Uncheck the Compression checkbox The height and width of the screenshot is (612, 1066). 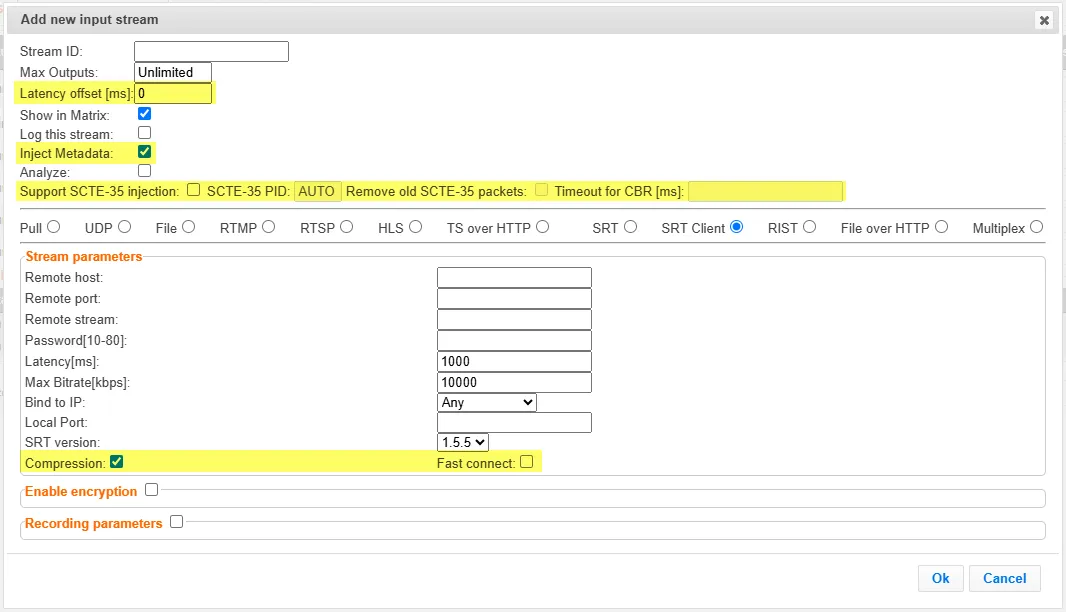117,462
